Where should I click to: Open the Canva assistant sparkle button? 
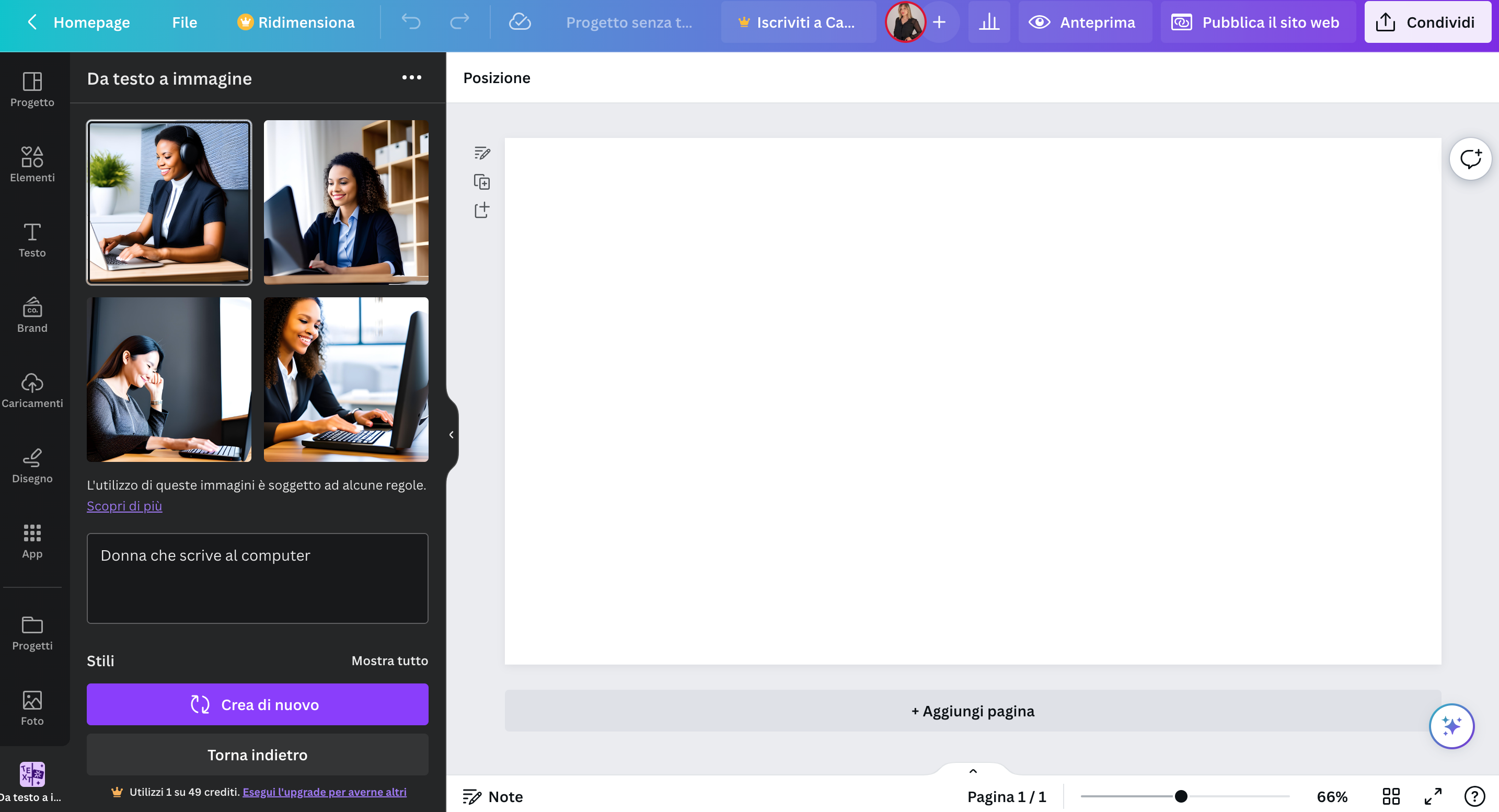point(1451,726)
